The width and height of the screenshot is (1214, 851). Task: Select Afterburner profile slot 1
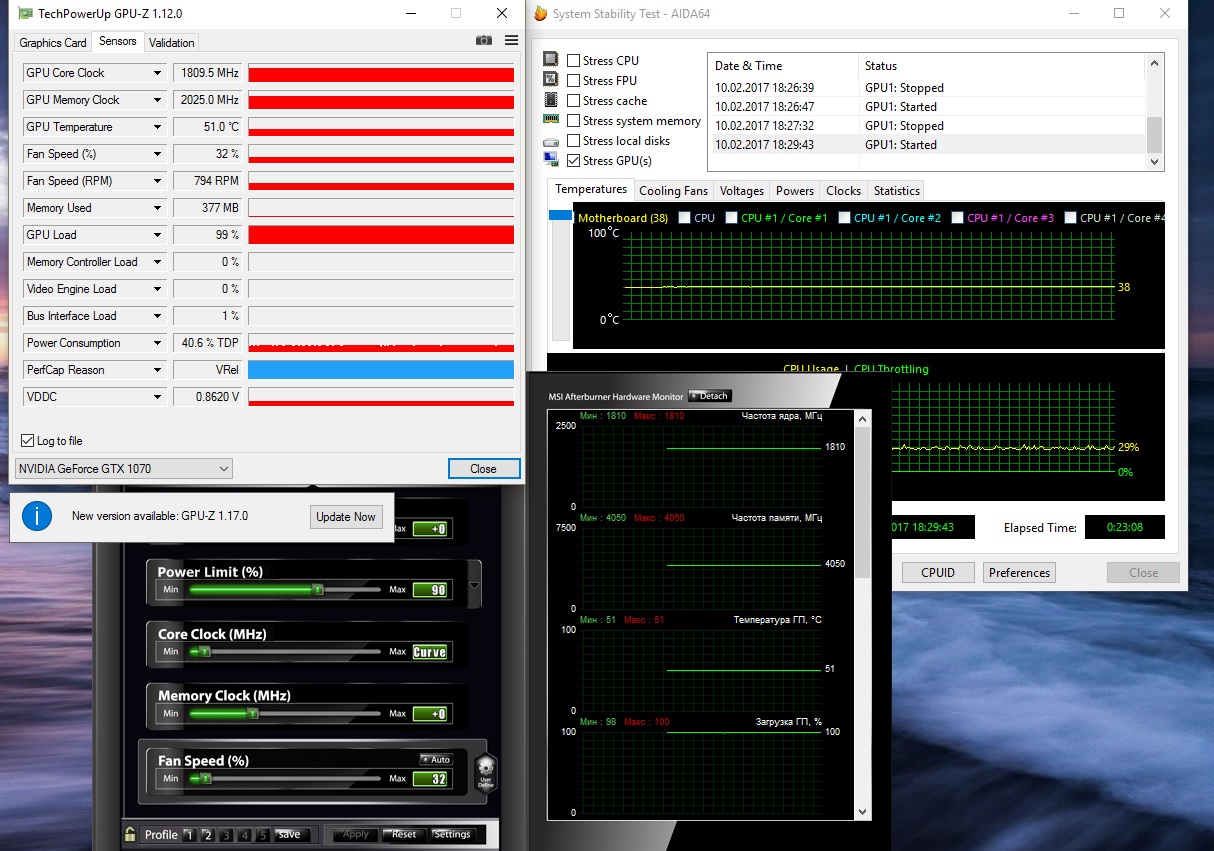(x=189, y=835)
